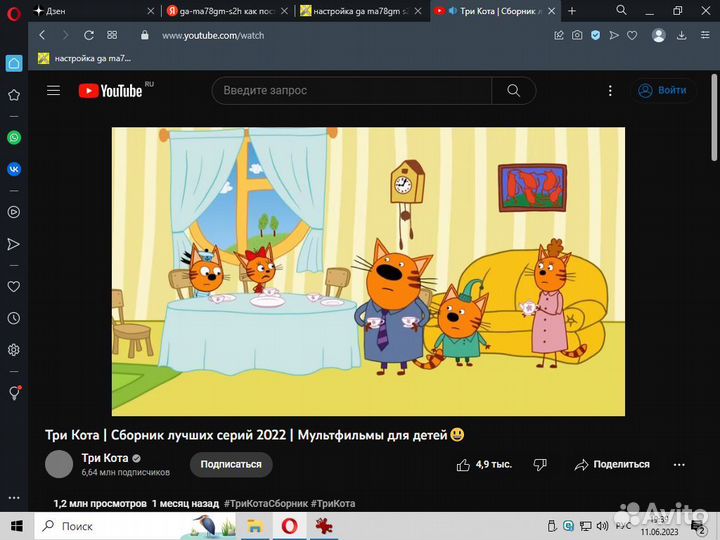
Task: Open Speed Dial grid icon
Action: coord(112,35)
